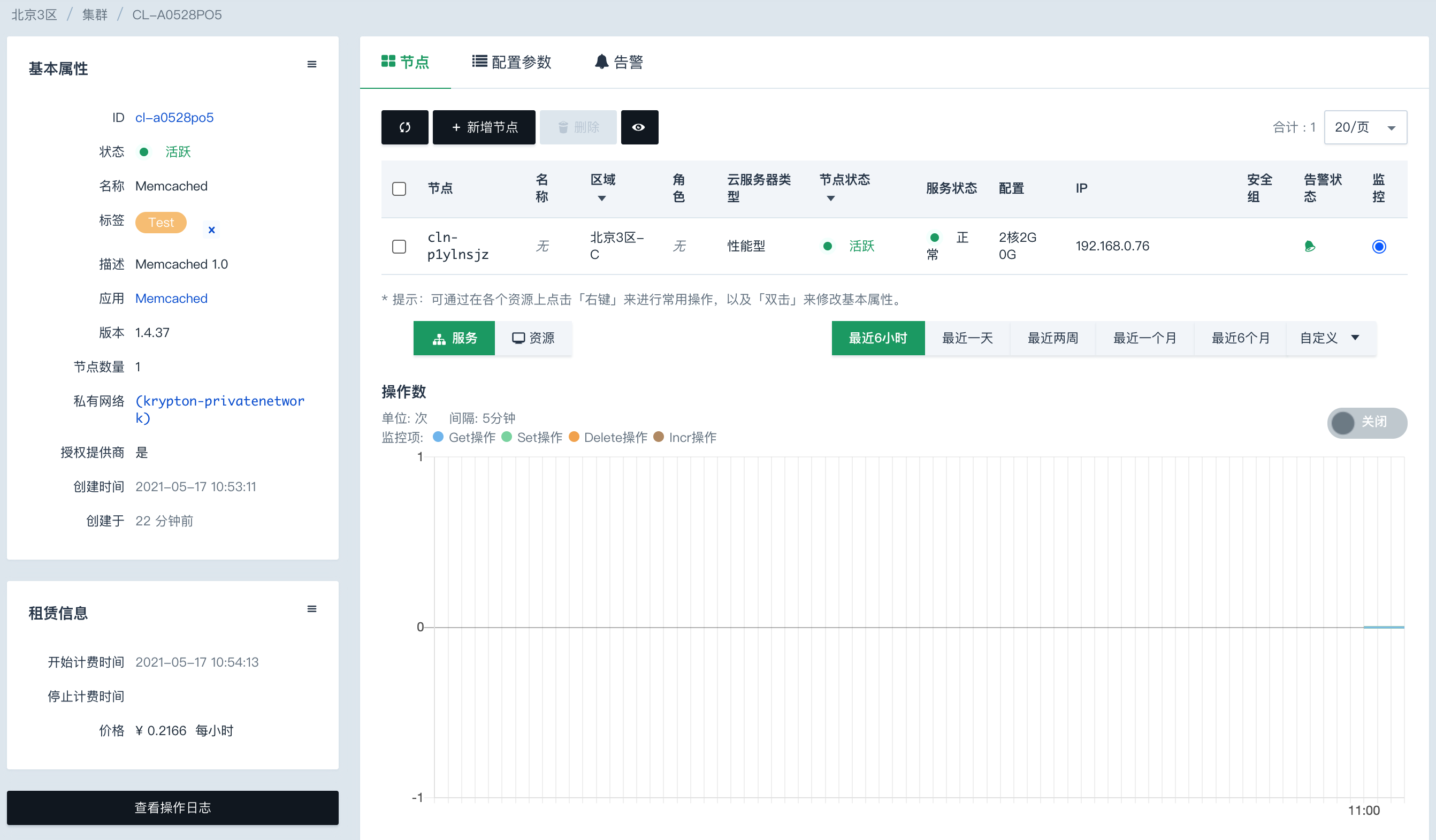Open the krypton-privatenetwork link
Viewport: 1436px width, 840px height.
(x=220, y=410)
